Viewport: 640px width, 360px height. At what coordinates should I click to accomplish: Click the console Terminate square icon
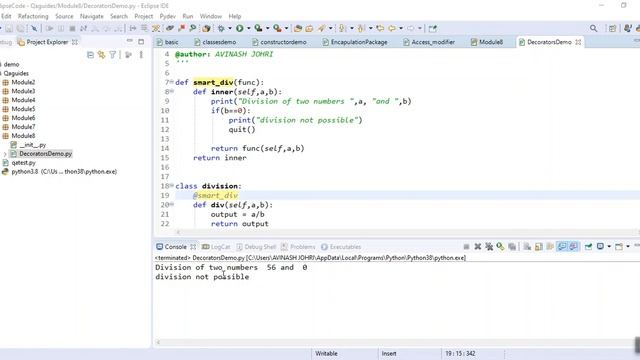(467, 247)
